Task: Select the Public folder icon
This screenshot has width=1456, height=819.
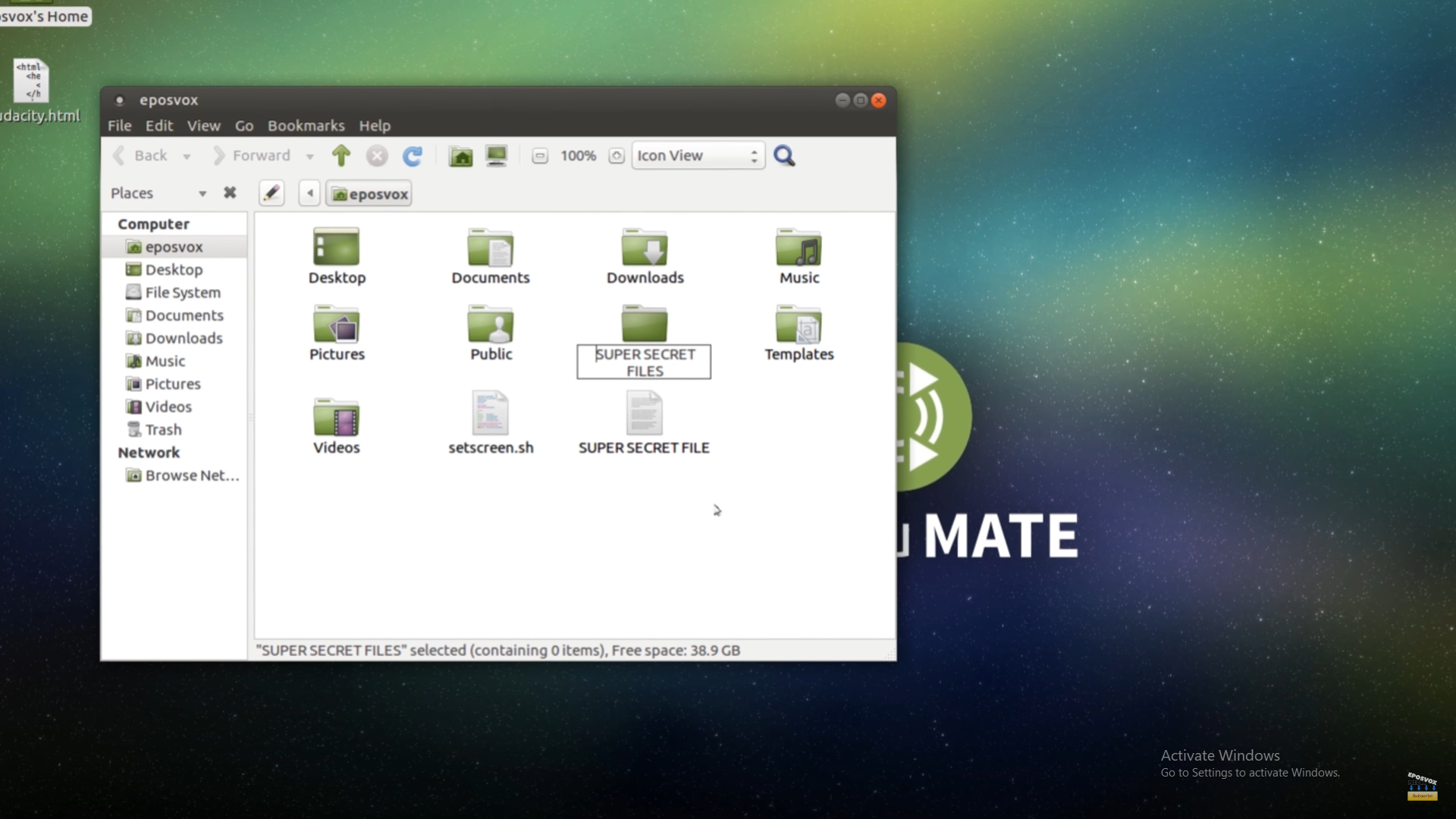Action: pos(491,324)
